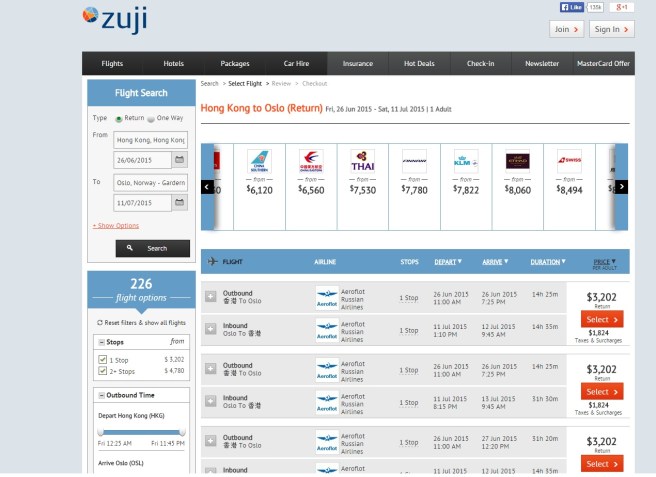
Task: Expand first Outbound flight details
Action: point(210,297)
